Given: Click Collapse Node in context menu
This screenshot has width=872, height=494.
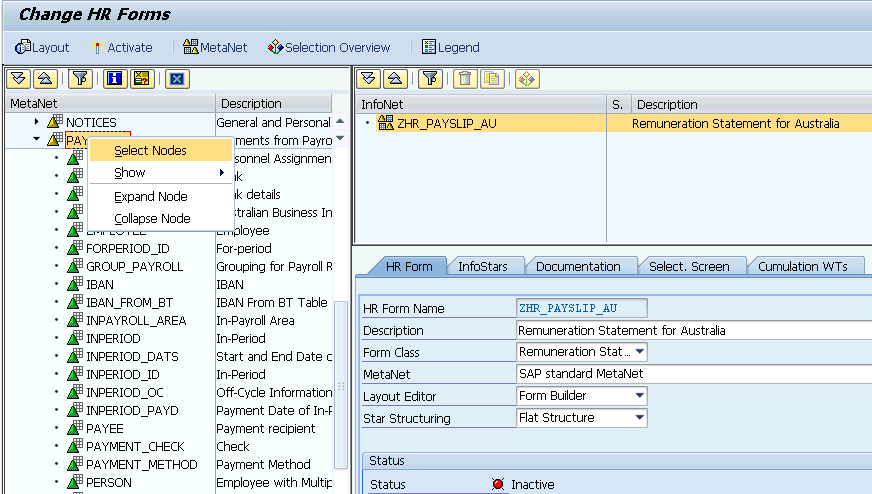Looking at the screenshot, I should 152,219.
